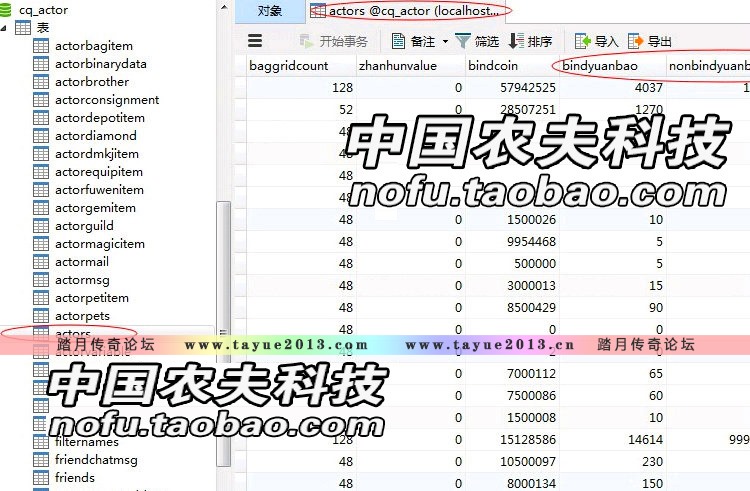Click the actorbinarydata table icon
750x491 pixels.
pos(41,64)
